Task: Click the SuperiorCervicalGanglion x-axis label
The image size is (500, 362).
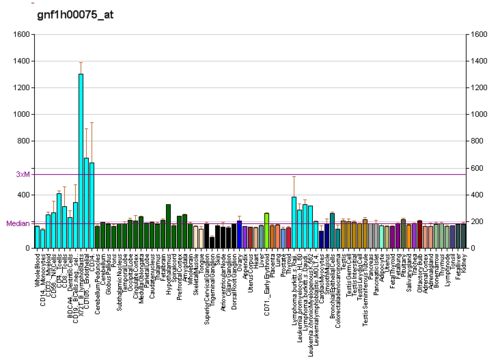Action: pos(207,289)
